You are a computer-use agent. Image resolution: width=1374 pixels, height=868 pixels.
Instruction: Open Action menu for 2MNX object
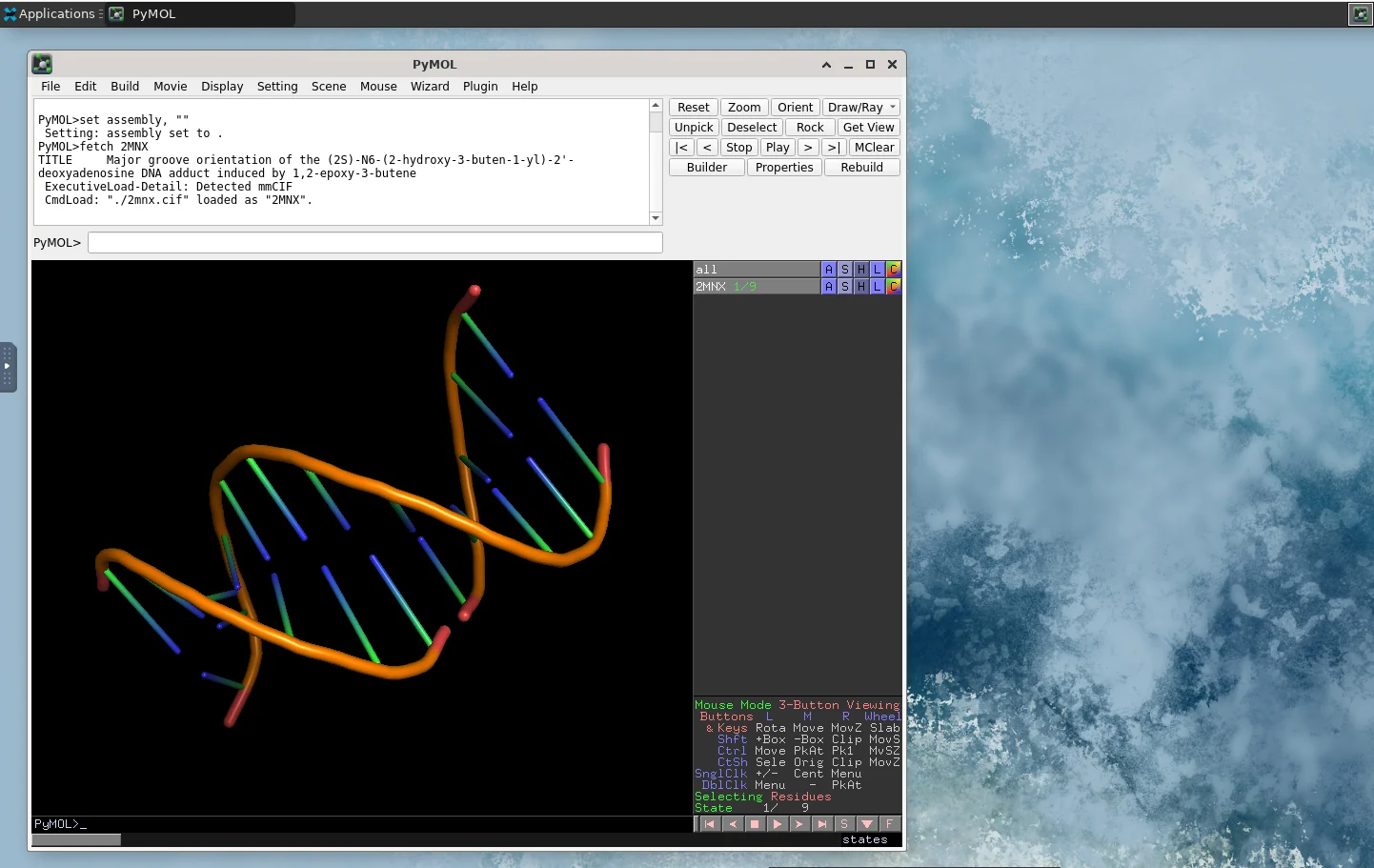coord(829,286)
